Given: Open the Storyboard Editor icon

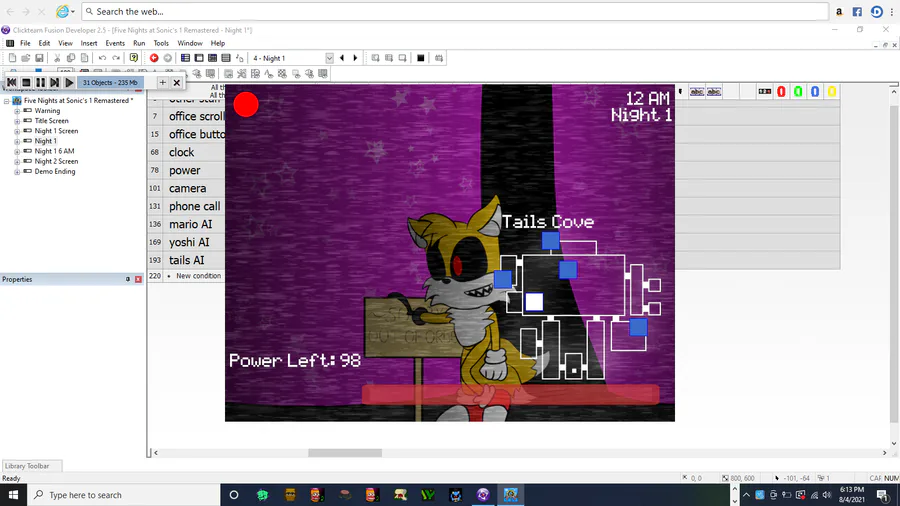Looking at the screenshot, I should [x=185, y=58].
